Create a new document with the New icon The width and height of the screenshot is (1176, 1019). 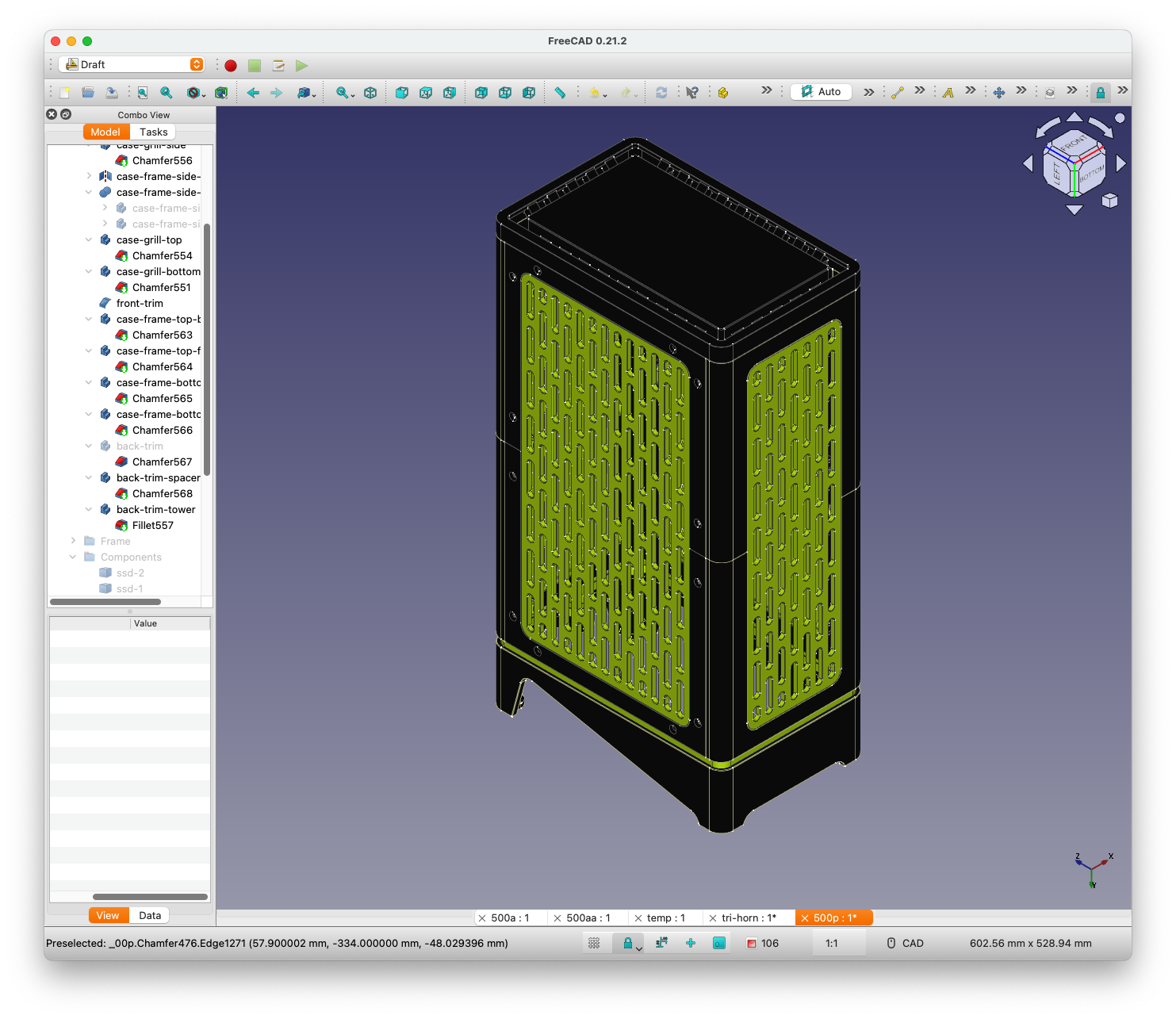click(64, 93)
